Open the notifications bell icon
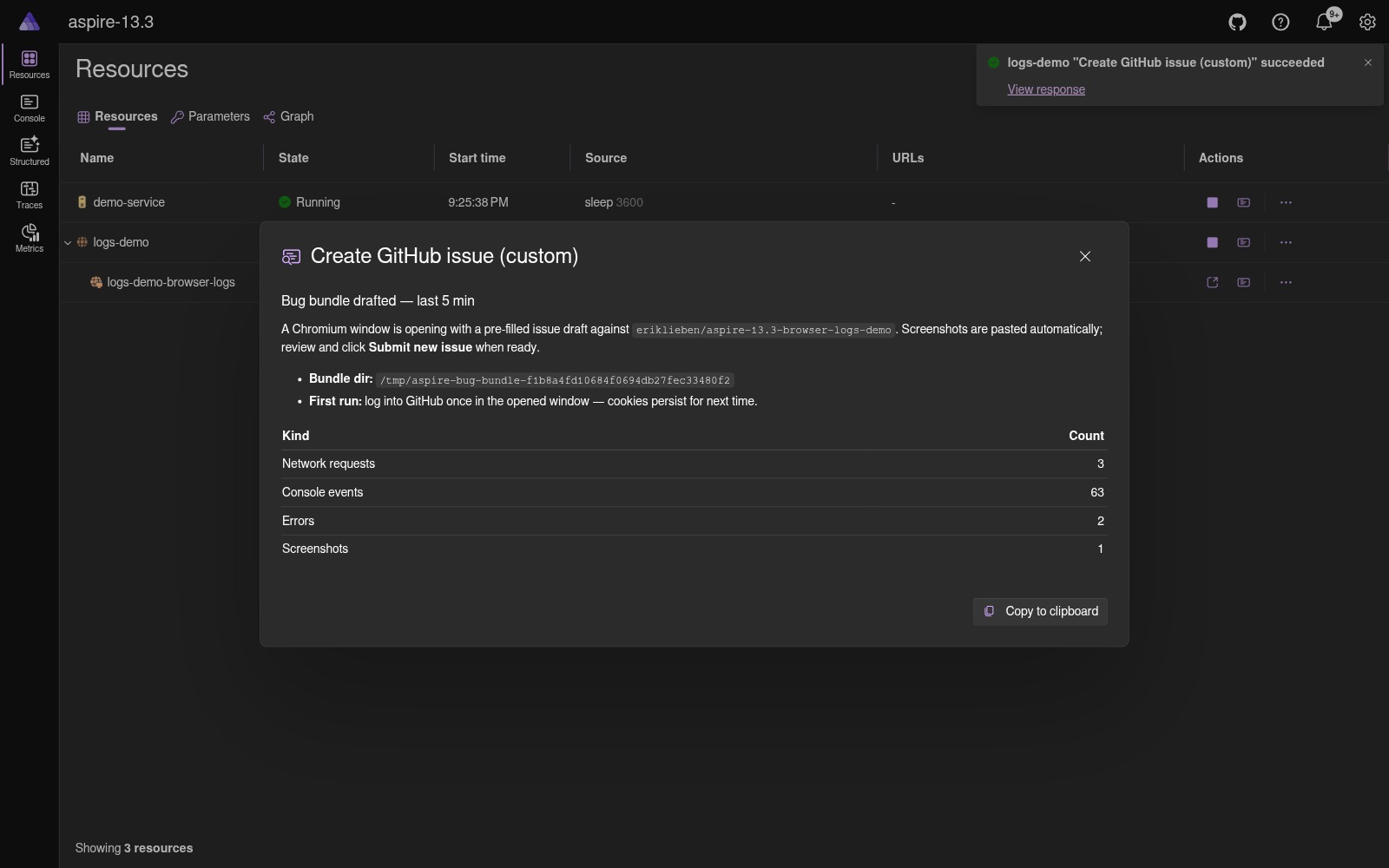This screenshot has width=1389, height=868. [1324, 22]
